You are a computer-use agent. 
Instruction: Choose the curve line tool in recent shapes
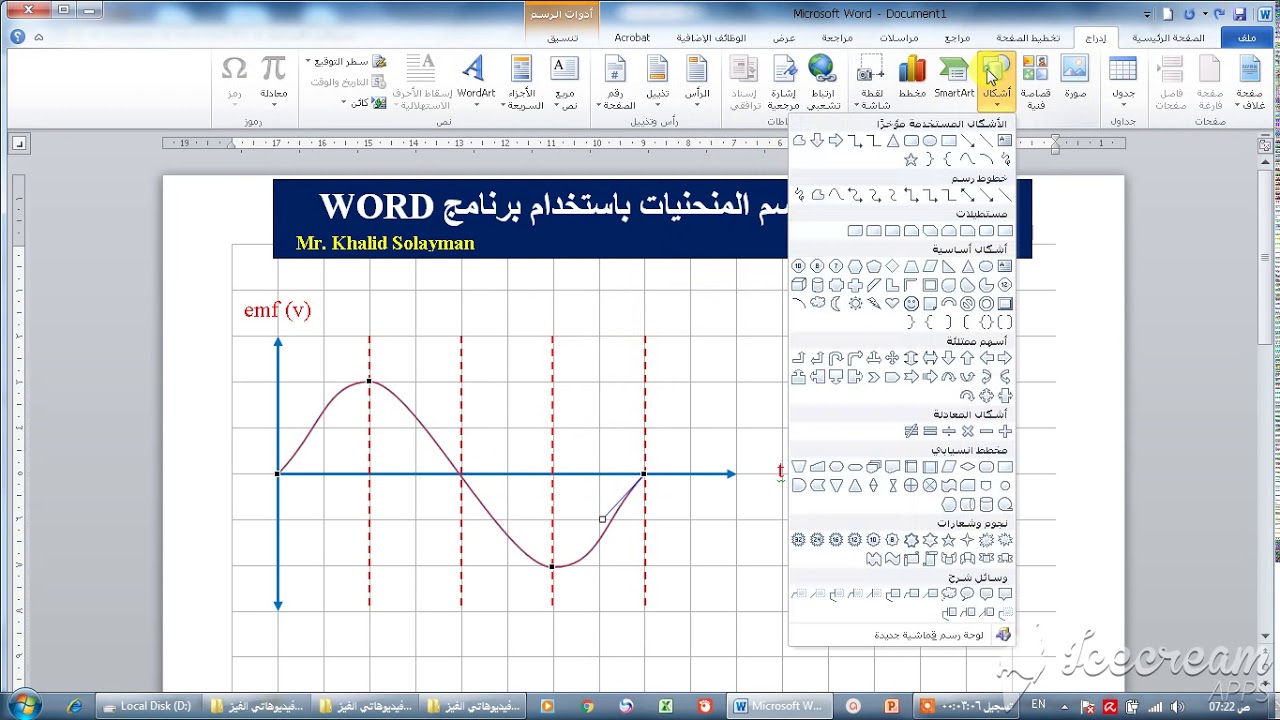[967, 158]
